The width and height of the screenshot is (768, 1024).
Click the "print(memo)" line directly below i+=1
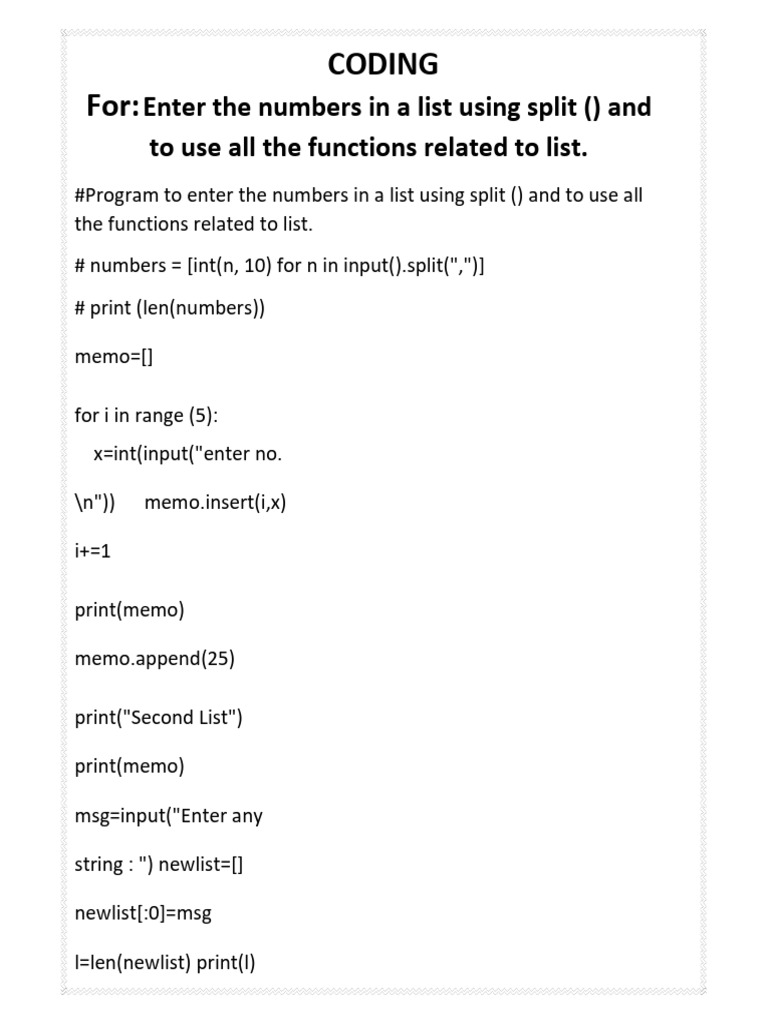pos(129,610)
